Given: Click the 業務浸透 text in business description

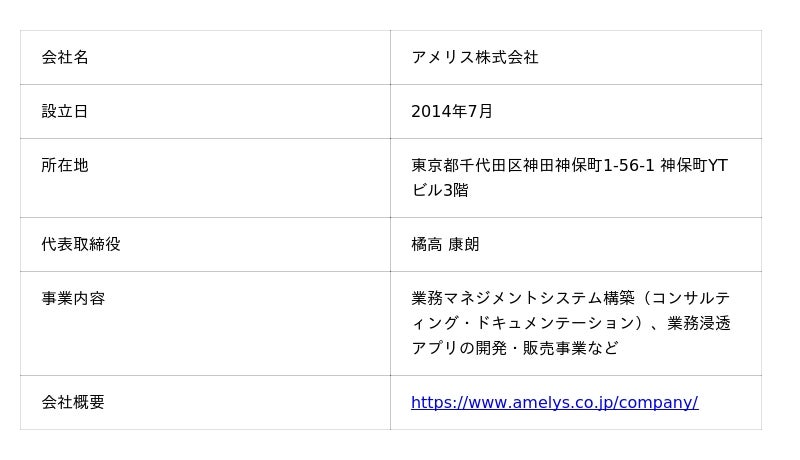Looking at the screenshot, I should tap(699, 324).
